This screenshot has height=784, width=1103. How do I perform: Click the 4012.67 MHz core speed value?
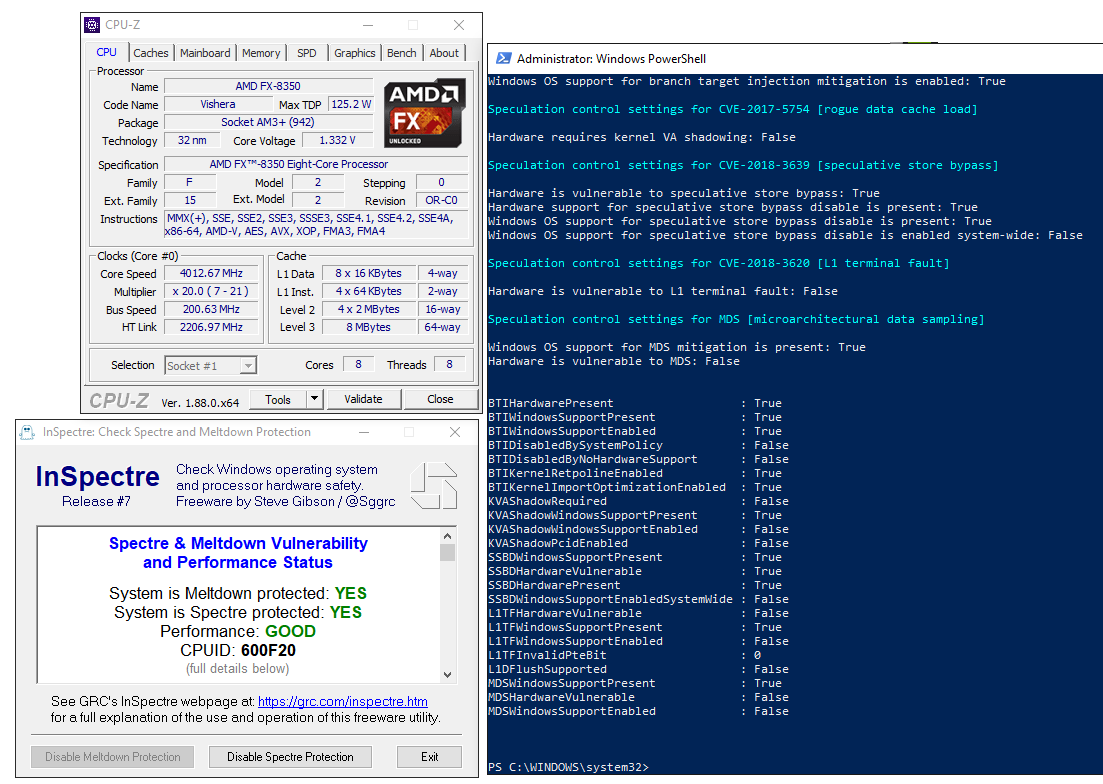coord(211,274)
